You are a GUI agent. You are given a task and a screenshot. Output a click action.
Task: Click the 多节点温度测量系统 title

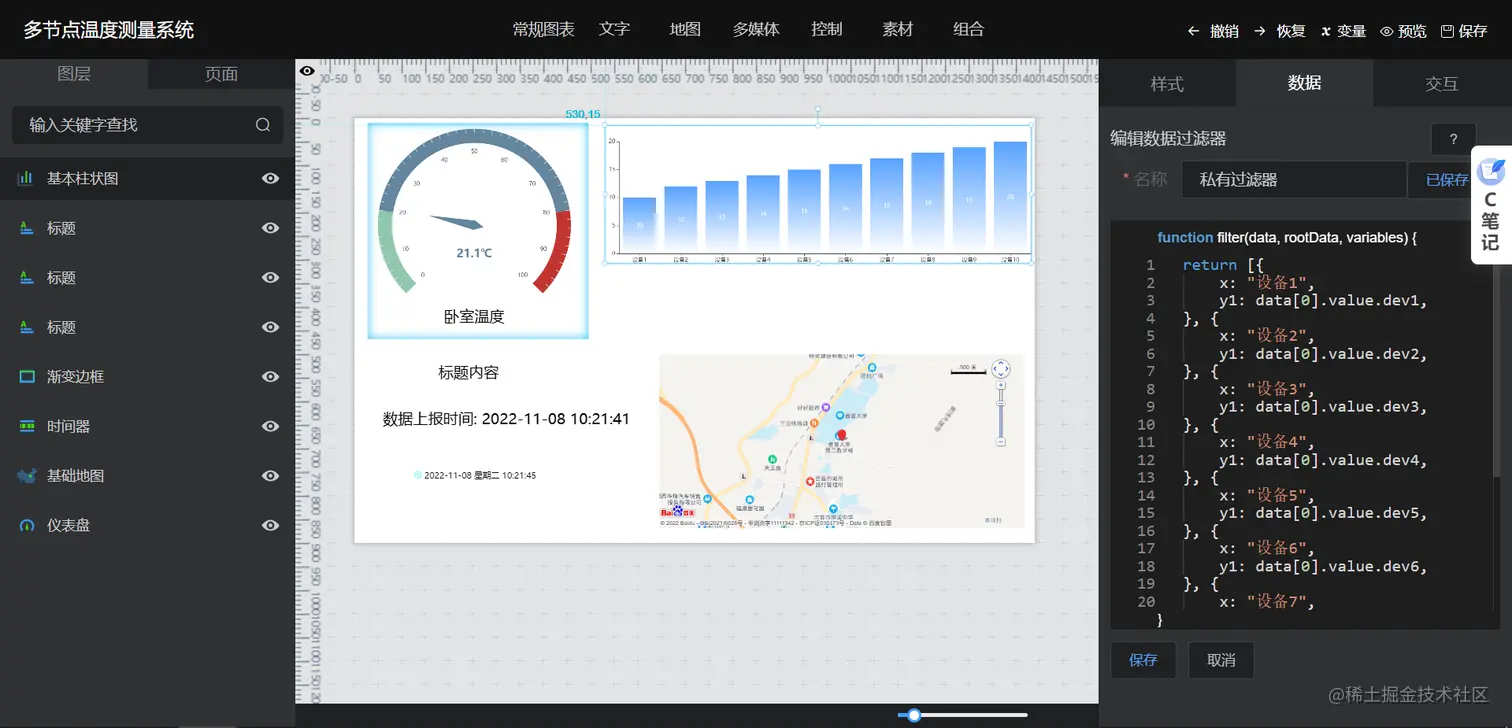109,30
